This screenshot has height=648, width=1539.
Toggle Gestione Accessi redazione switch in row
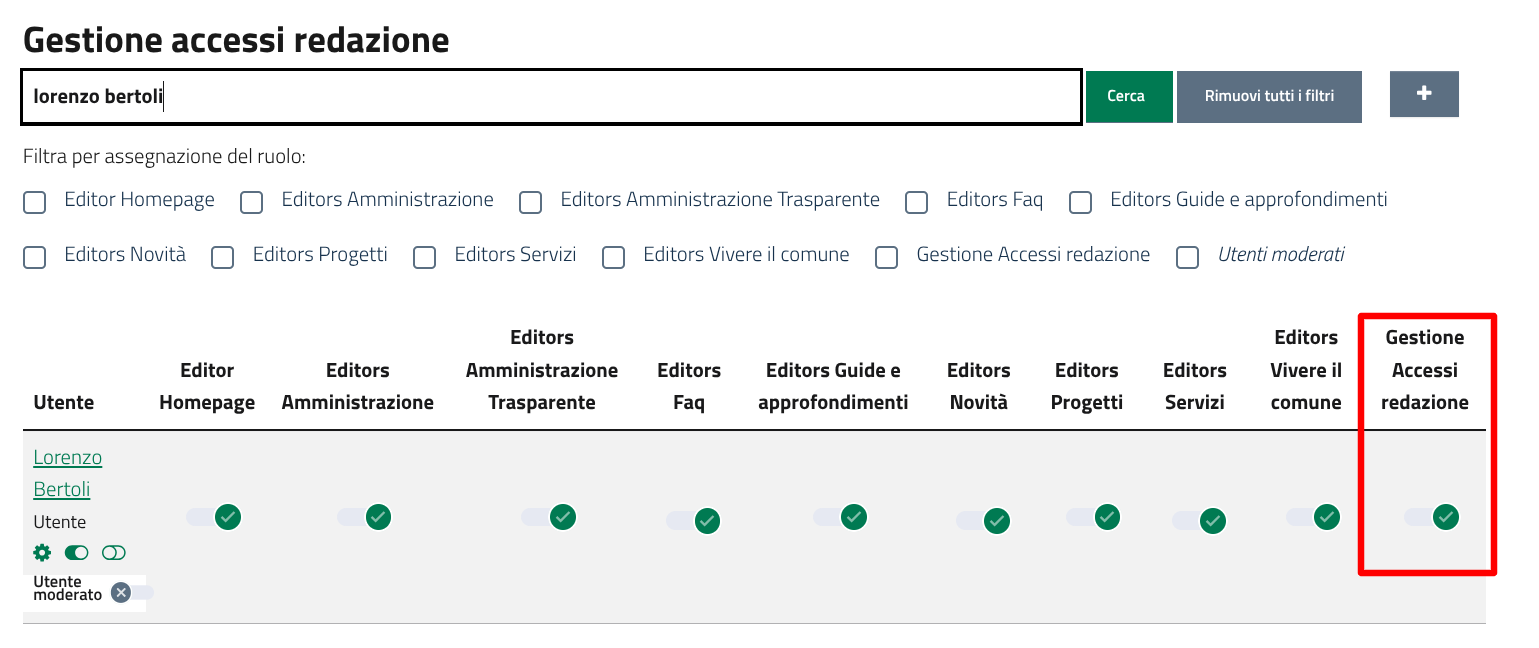click(1431, 517)
